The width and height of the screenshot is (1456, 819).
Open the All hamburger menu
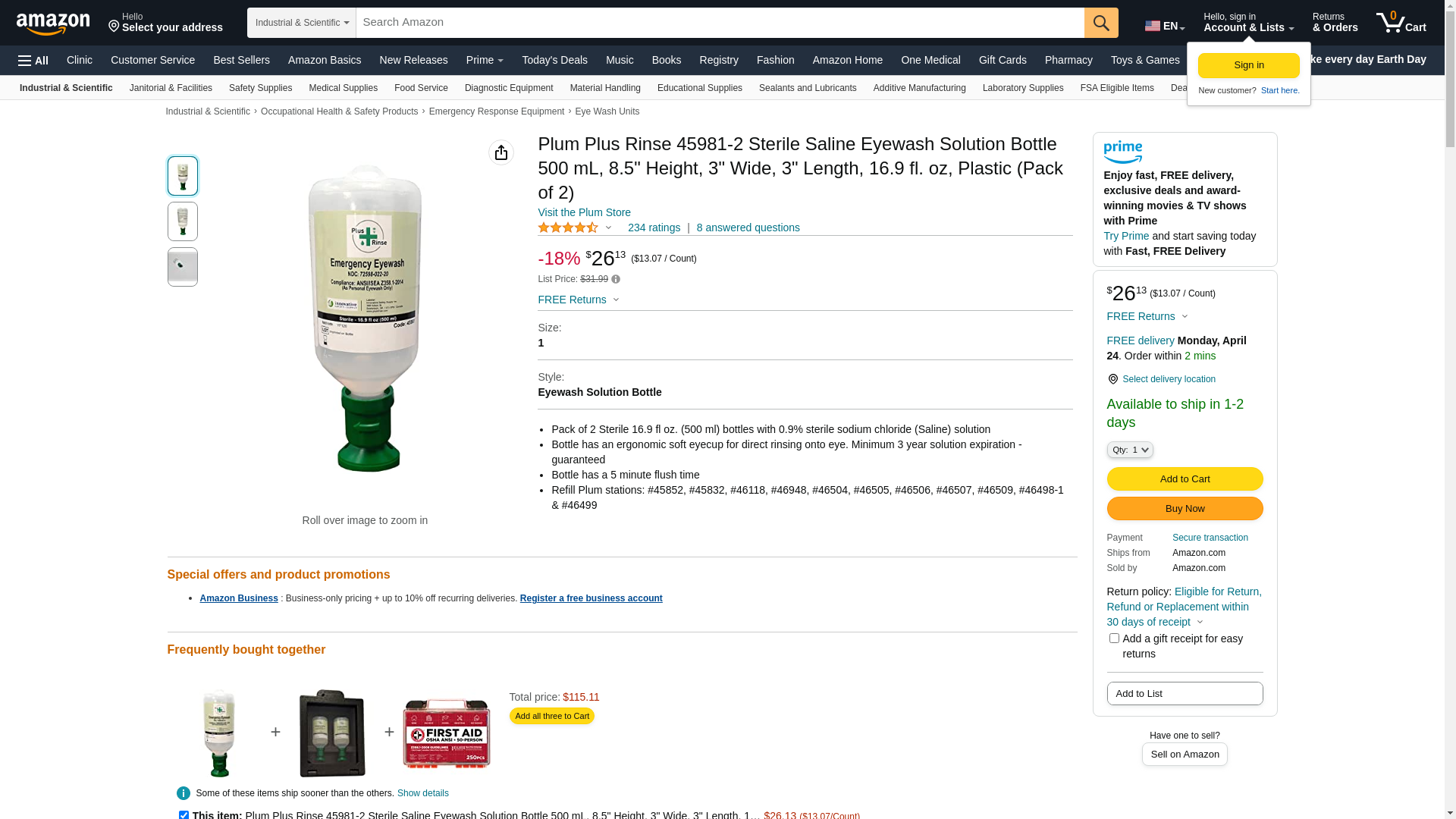[33, 61]
